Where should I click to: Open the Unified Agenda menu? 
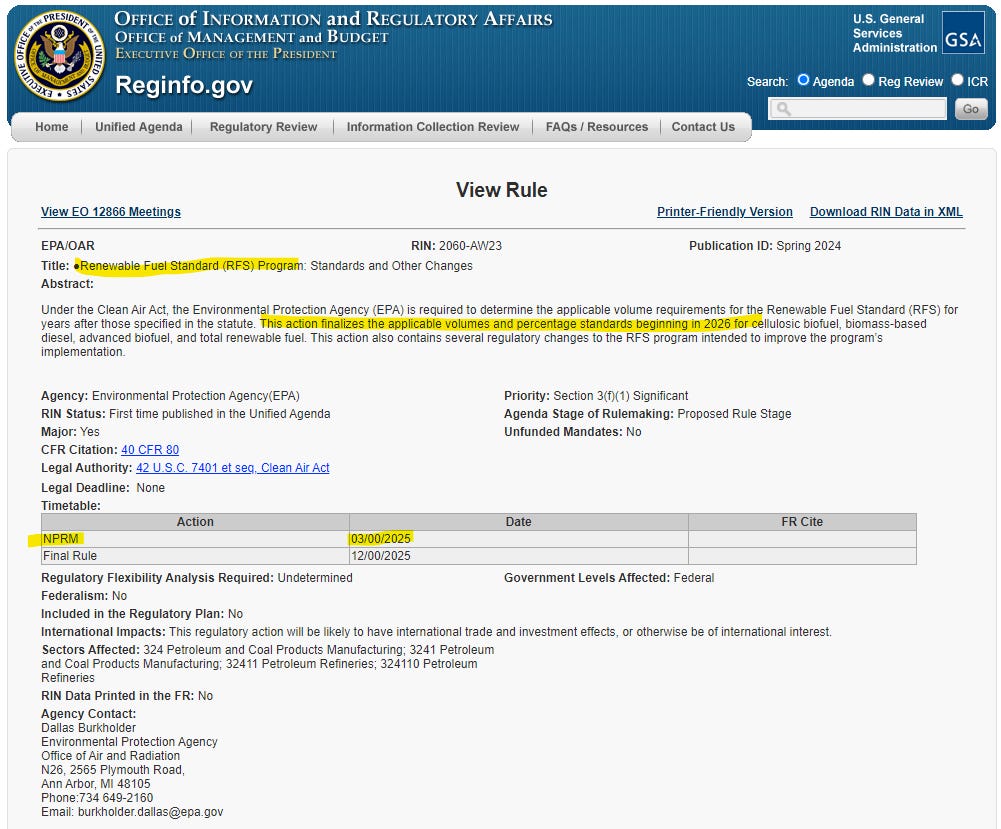tap(139, 127)
